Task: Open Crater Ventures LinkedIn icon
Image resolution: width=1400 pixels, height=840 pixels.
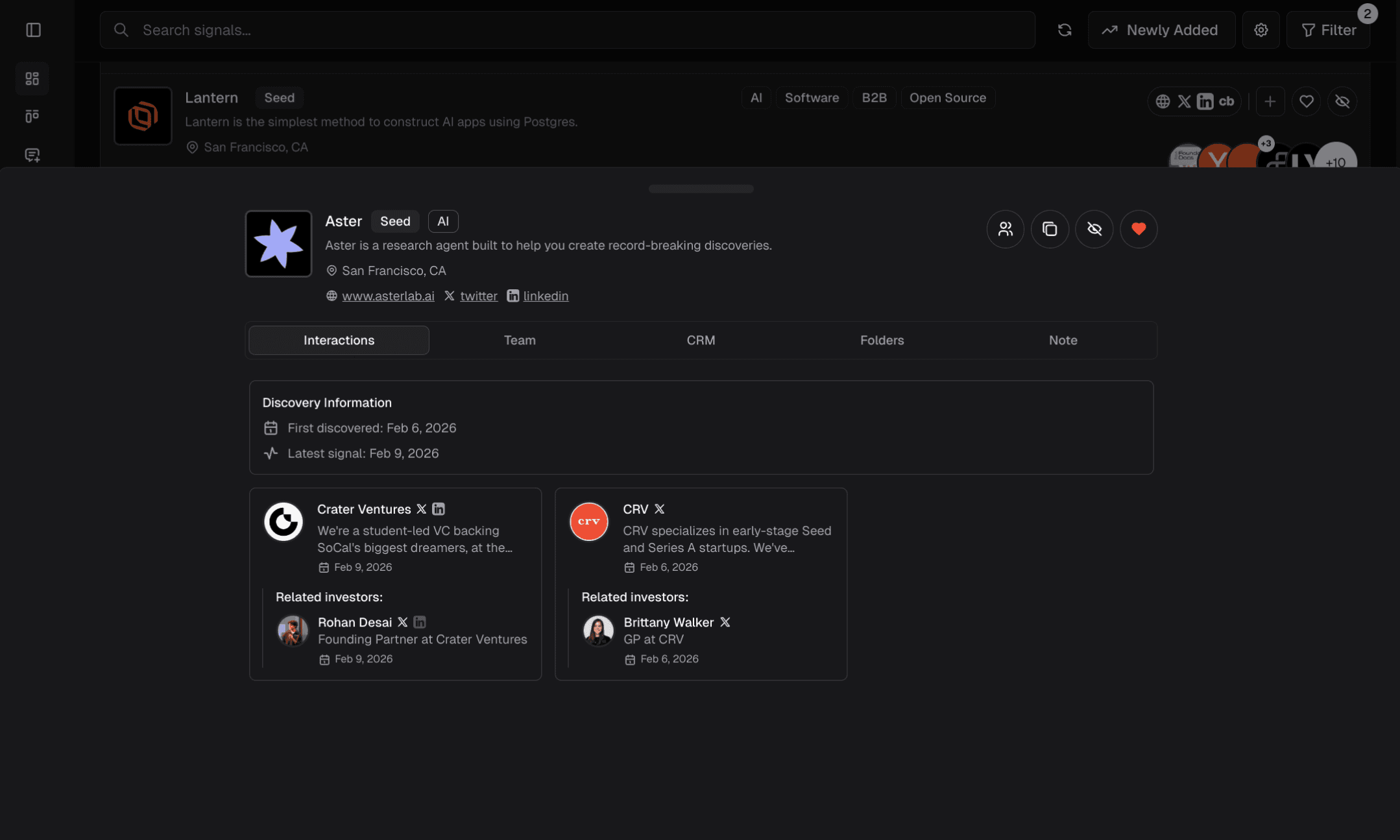Action: pos(439,509)
